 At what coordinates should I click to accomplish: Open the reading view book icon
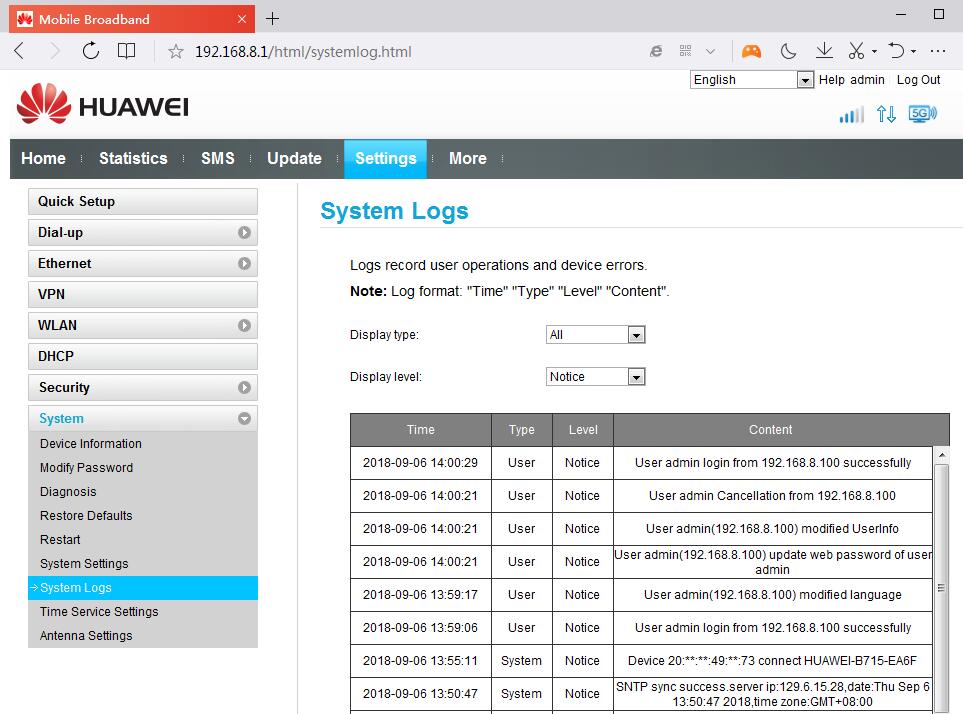coord(126,51)
